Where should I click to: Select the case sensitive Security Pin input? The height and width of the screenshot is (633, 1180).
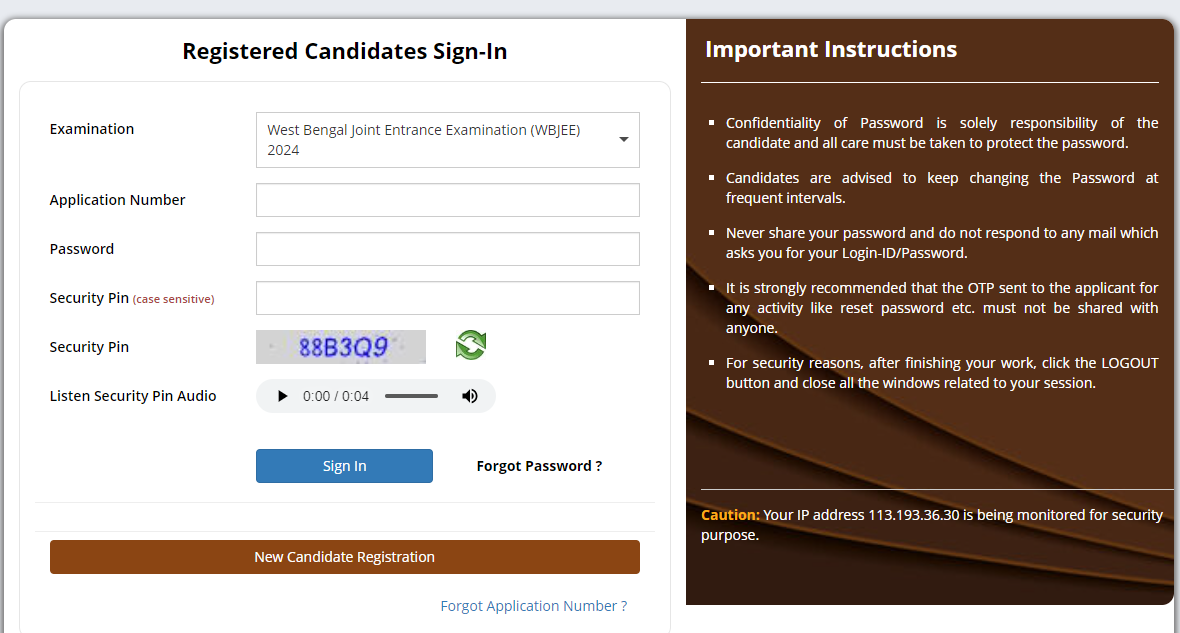coord(447,298)
